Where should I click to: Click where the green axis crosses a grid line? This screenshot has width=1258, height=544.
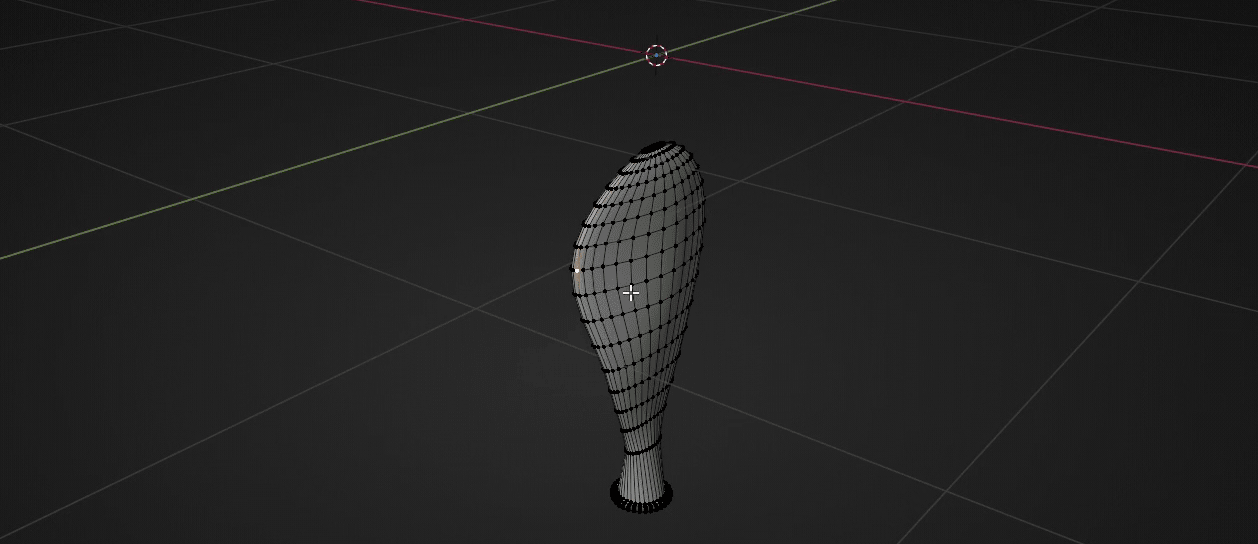pyautogui.click(x=470, y=114)
